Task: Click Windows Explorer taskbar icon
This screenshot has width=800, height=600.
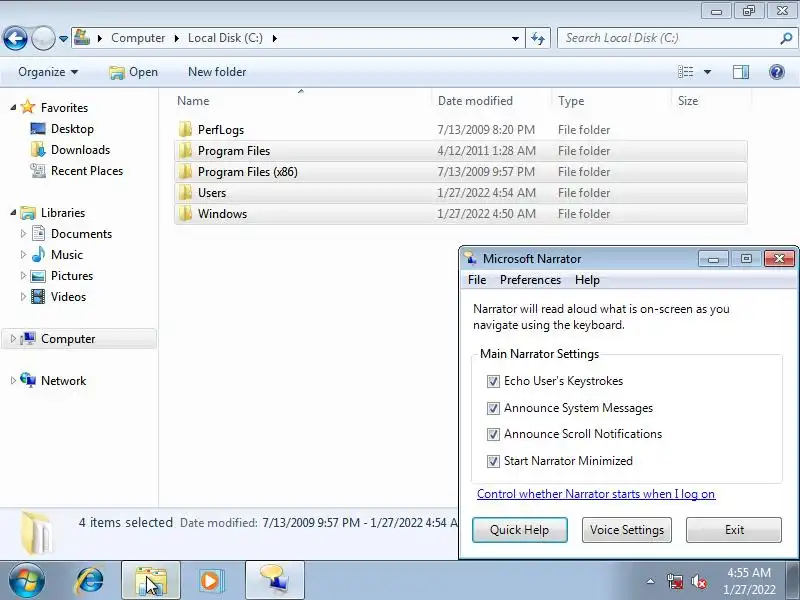Action: (x=151, y=580)
